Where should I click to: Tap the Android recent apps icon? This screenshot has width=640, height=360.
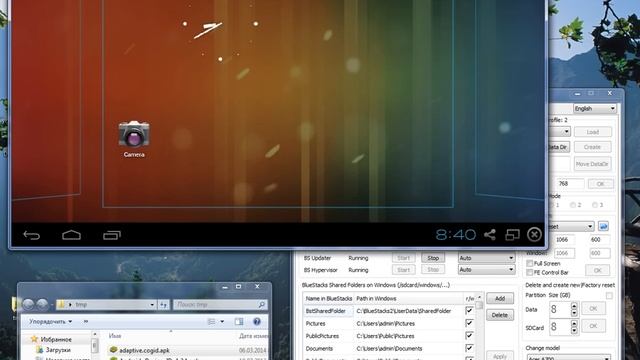(x=112, y=235)
